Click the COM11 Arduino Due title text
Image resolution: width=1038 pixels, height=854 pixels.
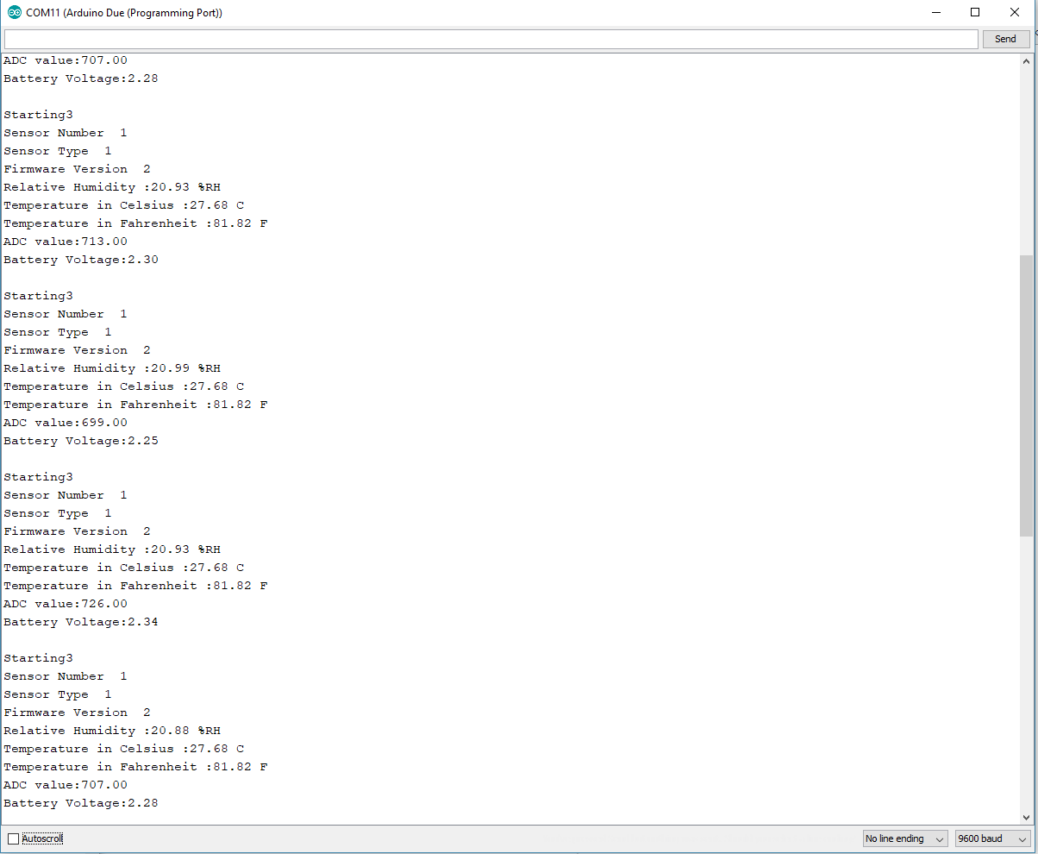click(x=124, y=13)
